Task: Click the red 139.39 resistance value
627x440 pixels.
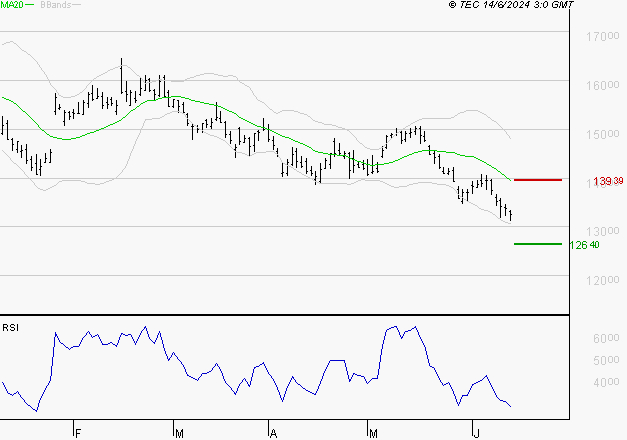Action: pyautogui.click(x=608, y=181)
